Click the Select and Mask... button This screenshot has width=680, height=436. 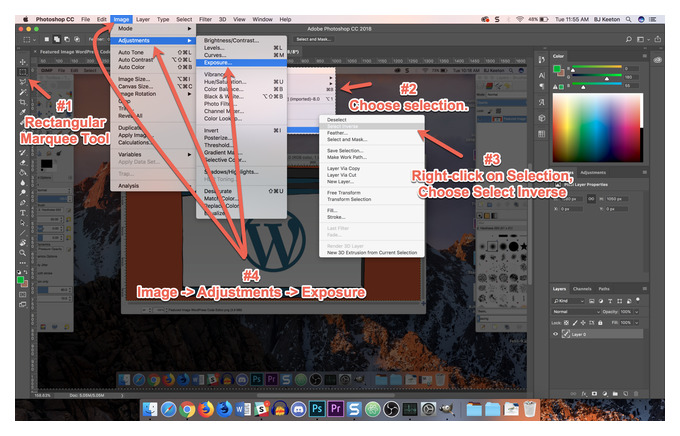pos(313,39)
